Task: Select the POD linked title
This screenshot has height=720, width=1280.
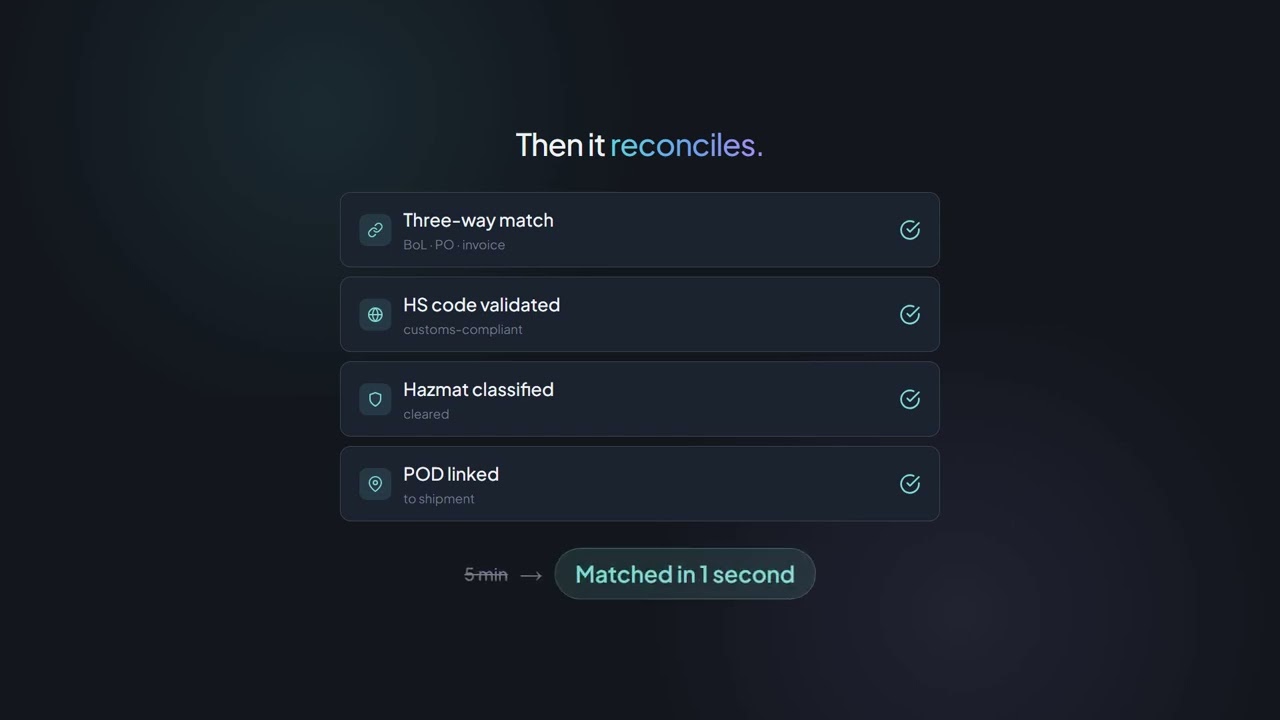Action: pos(451,474)
